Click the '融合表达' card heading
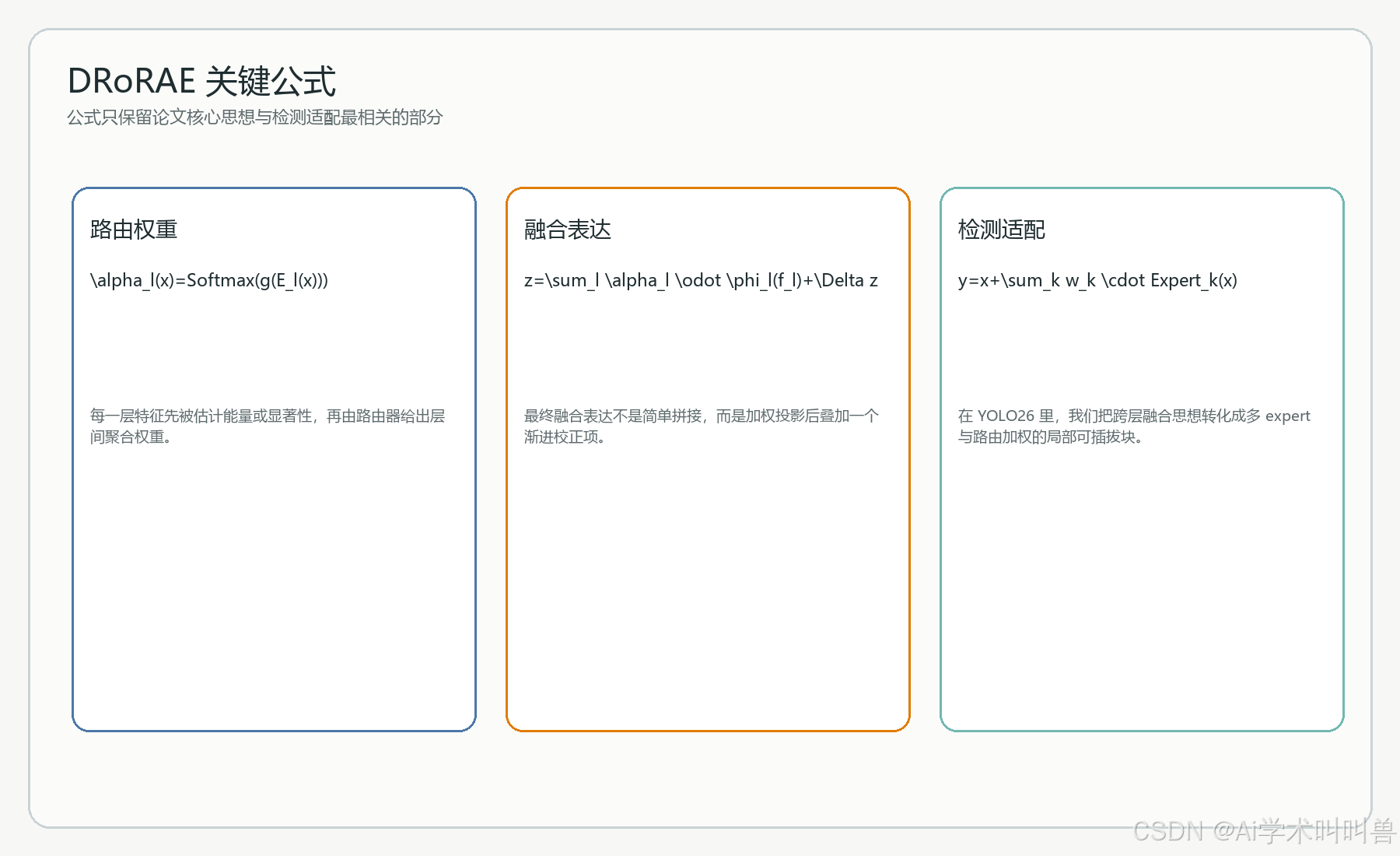This screenshot has height=856, width=1400. (x=568, y=230)
